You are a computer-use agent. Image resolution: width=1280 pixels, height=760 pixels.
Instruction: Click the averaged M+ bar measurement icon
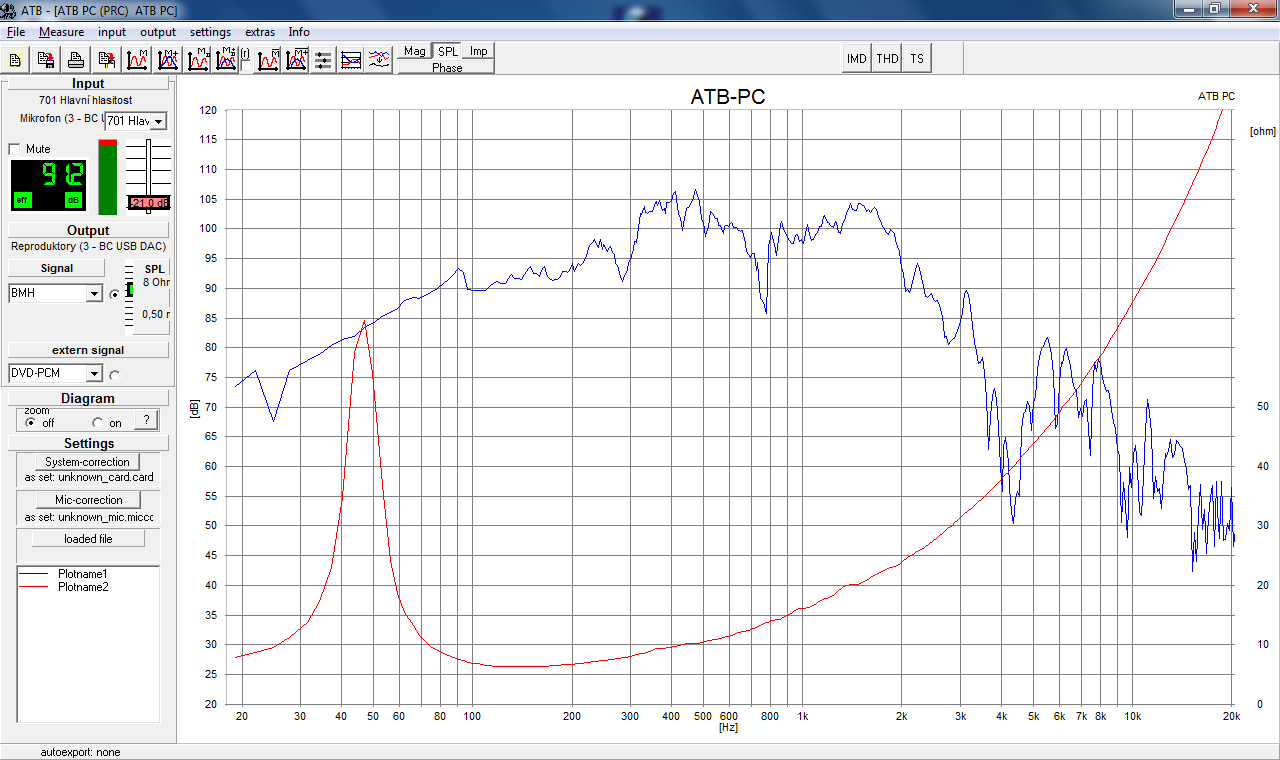point(297,60)
